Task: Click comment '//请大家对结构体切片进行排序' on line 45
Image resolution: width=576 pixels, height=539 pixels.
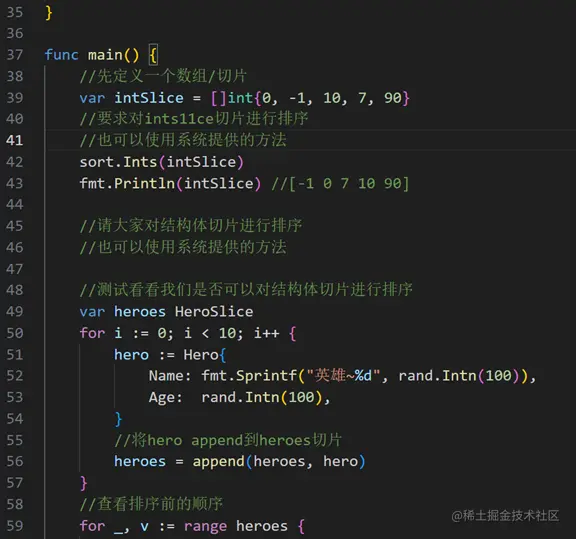Action: (191, 226)
